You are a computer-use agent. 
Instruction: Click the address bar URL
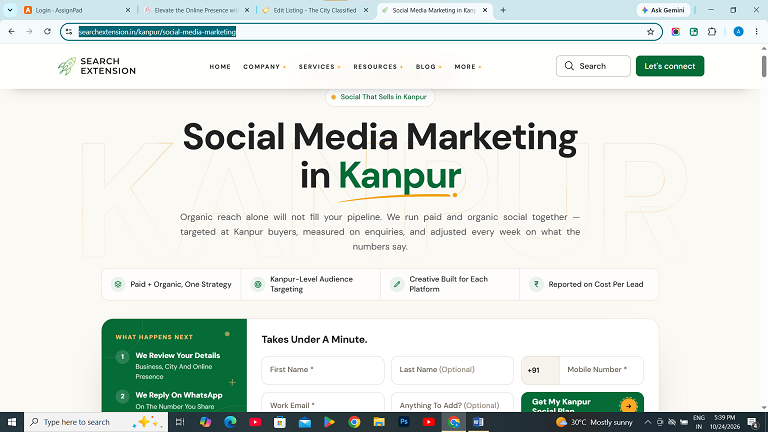click(x=157, y=32)
